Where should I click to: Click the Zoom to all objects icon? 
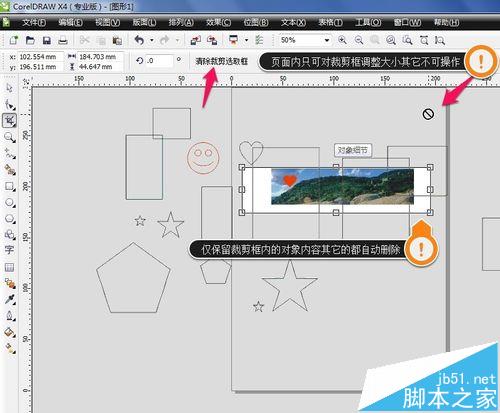tap(391, 40)
